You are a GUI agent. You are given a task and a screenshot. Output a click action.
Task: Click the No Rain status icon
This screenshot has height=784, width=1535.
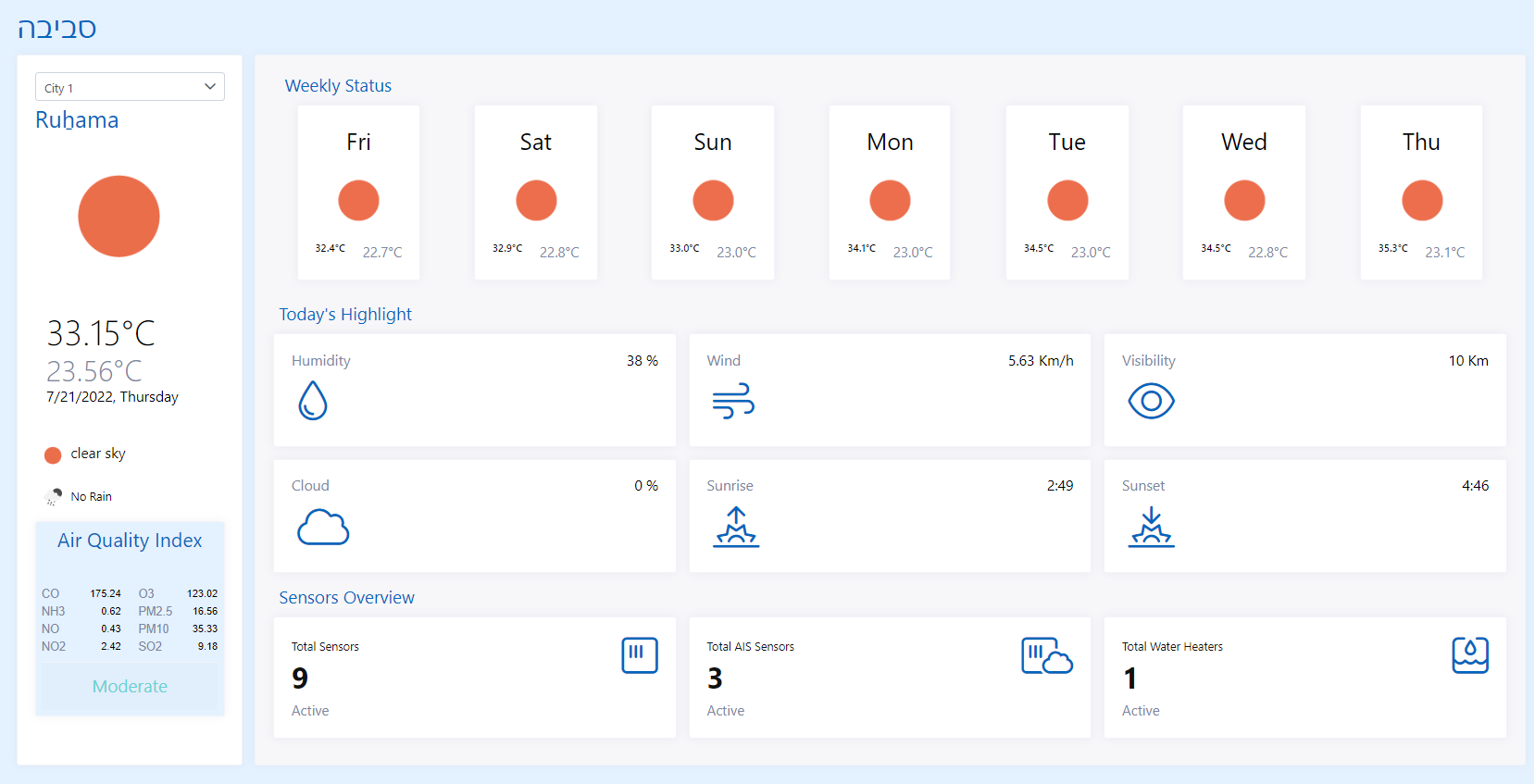point(54,497)
